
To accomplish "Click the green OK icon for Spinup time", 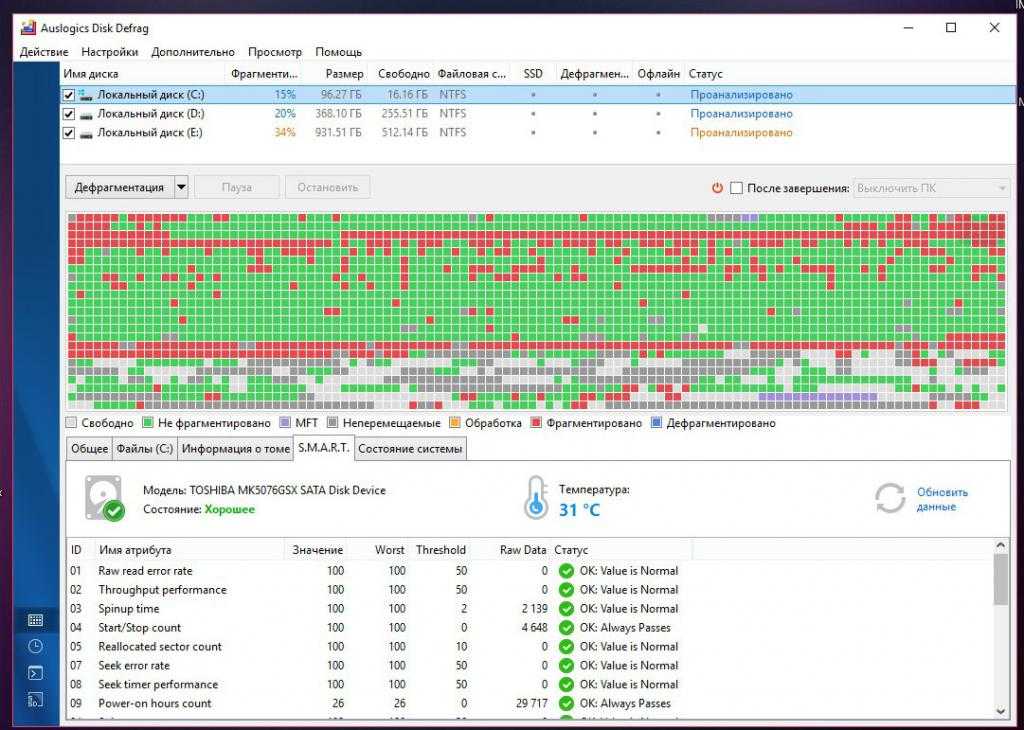I will point(566,609).
